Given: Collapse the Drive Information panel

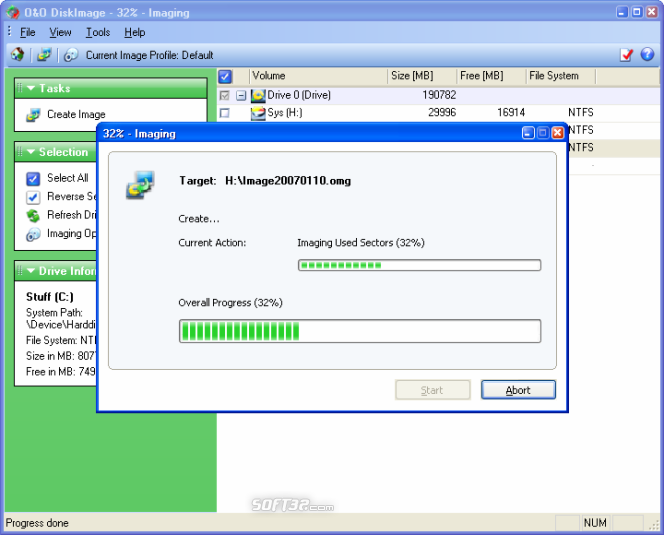Looking at the screenshot, I should pos(31,271).
